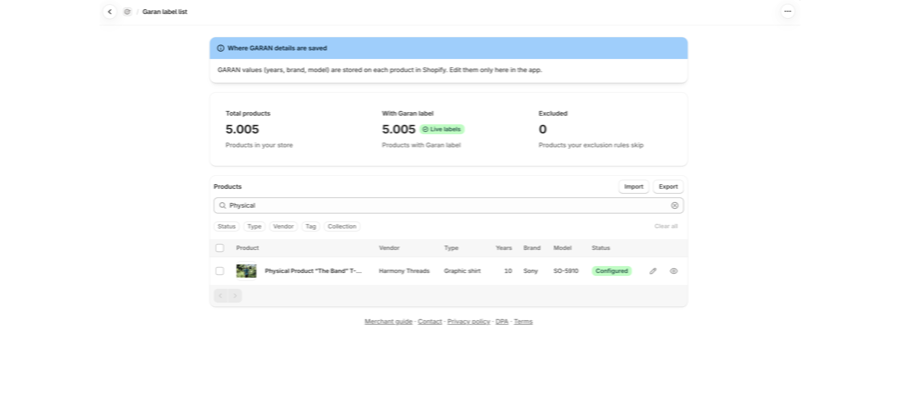Screen dimensions: 900x400
Task: Go to the previous page of products
Action: click(221, 296)
